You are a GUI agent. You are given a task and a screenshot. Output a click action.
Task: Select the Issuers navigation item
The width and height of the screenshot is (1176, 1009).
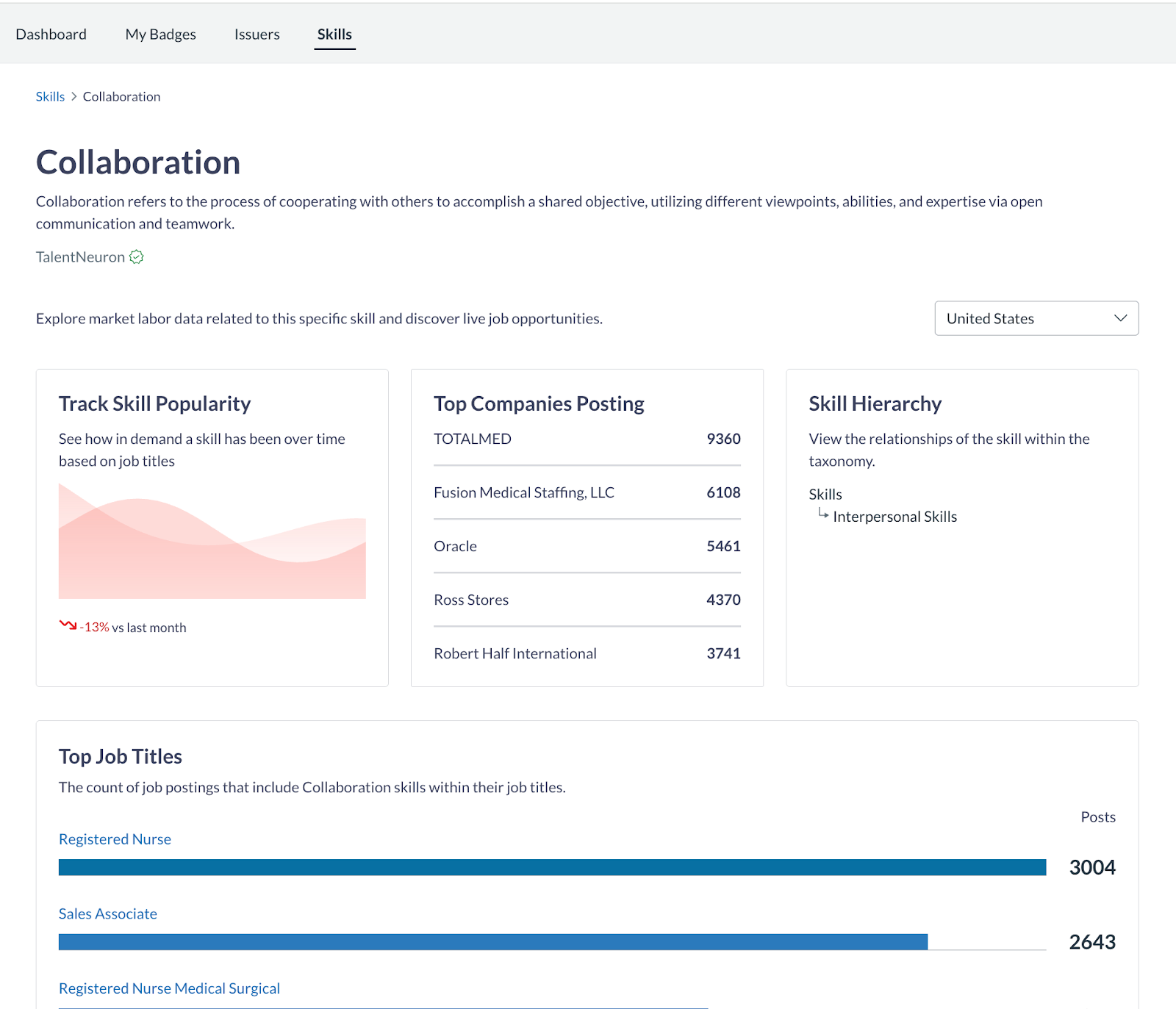coord(256,34)
